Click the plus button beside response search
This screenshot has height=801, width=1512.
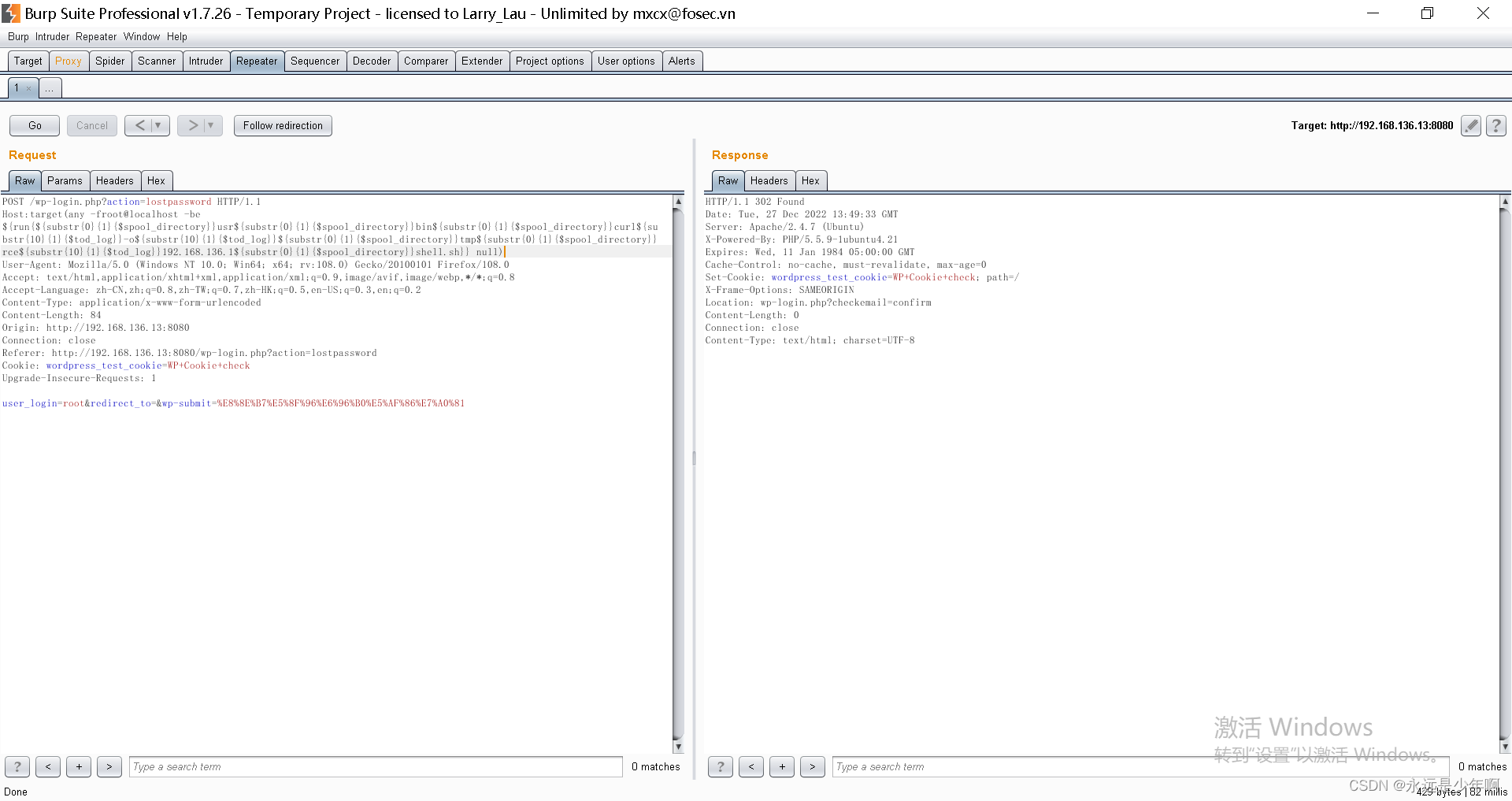click(782, 766)
